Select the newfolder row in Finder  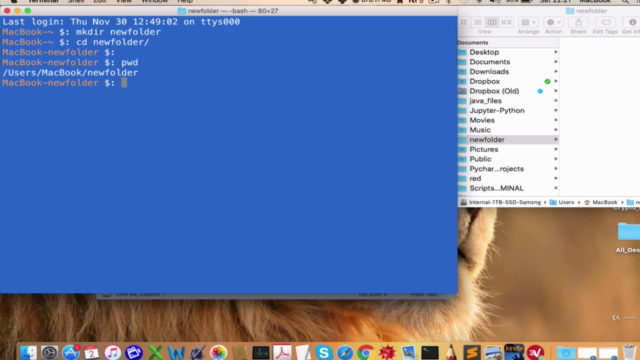point(508,140)
